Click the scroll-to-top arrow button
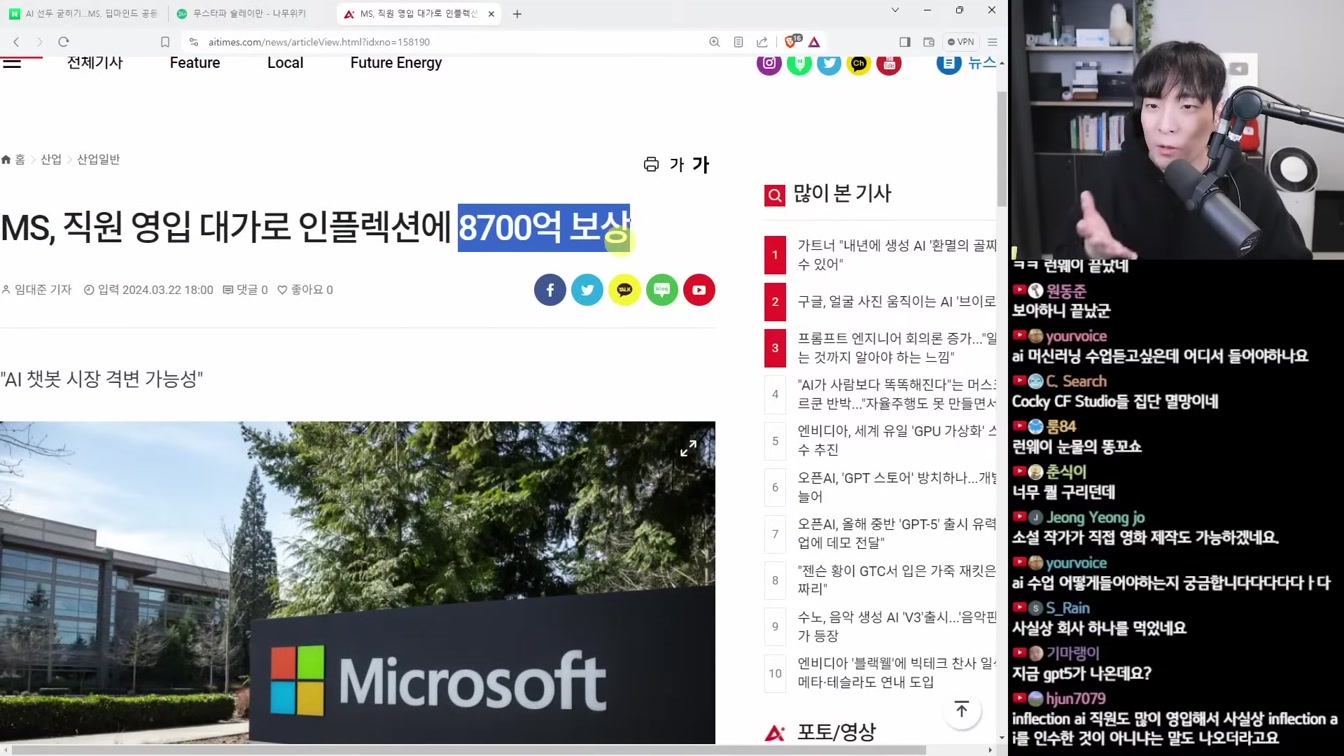 pyautogui.click(x=962, y=710)
